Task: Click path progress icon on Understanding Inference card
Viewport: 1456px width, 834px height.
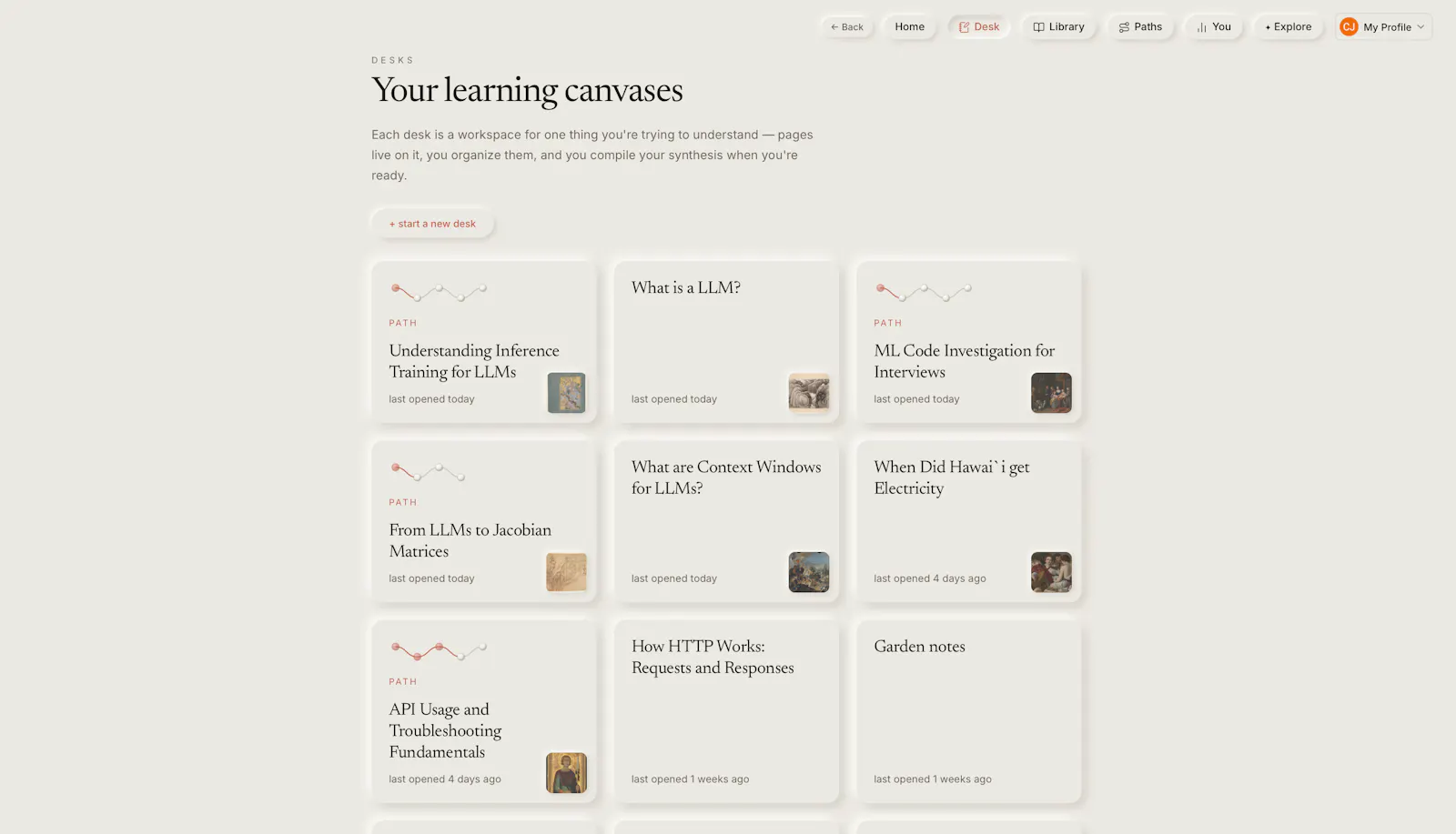Action: click(x=439, y=292)
